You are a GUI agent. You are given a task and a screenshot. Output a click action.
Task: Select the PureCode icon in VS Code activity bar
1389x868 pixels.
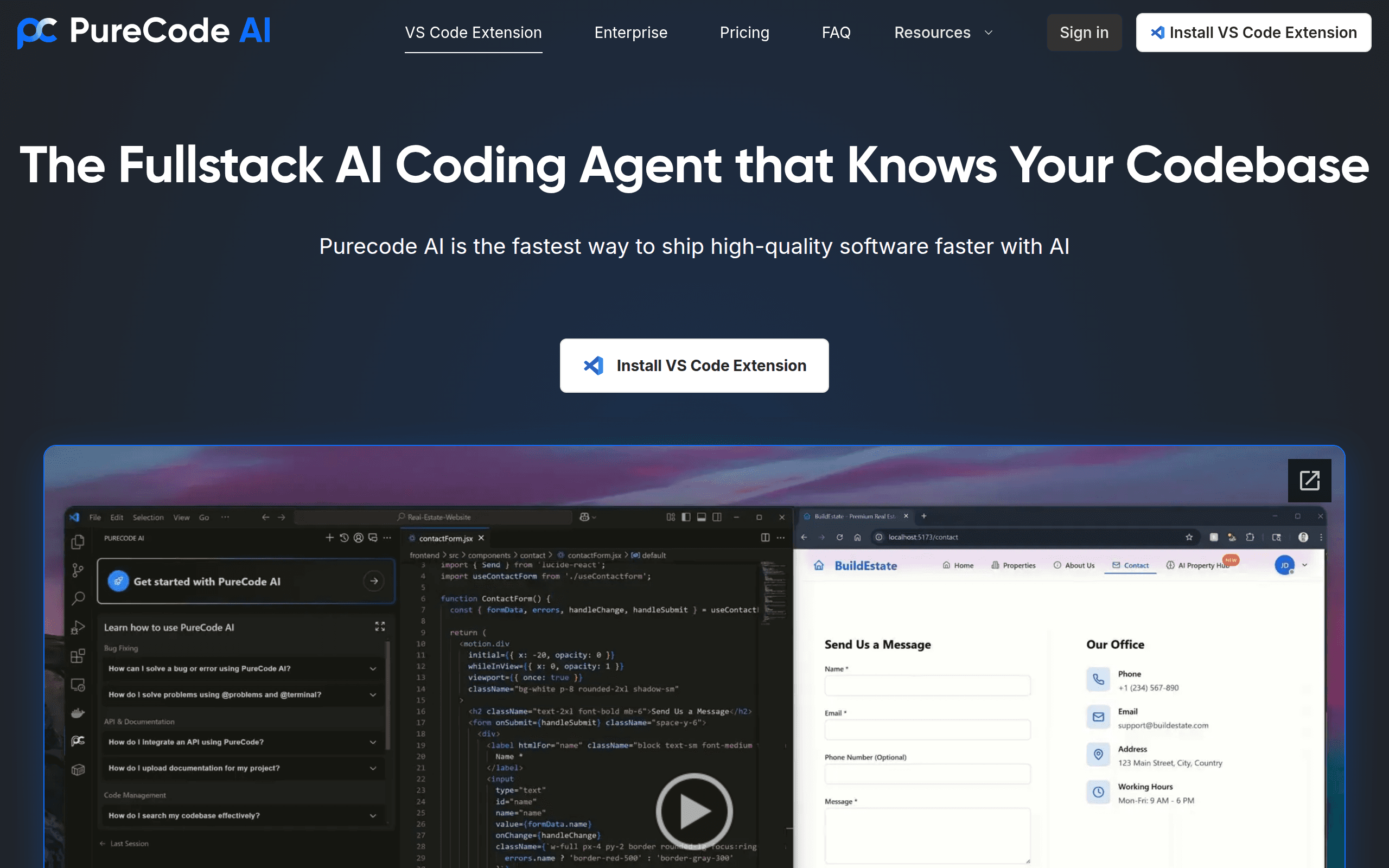[78, 741]
